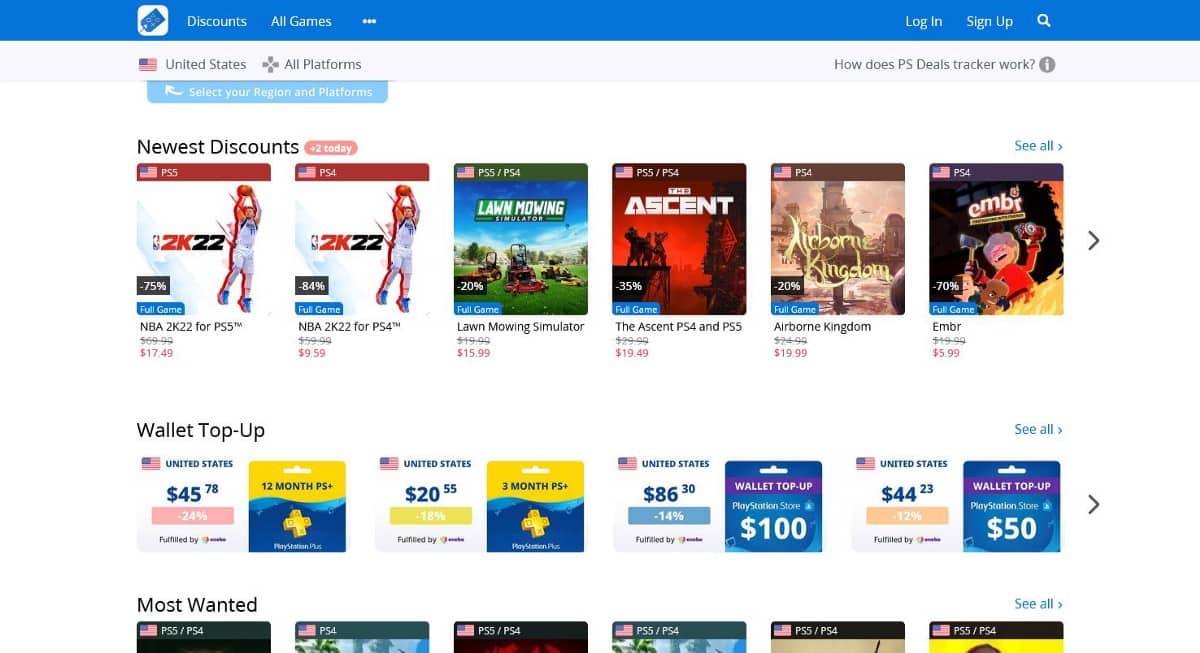Screen dimensions: 1200x653
Task: Click the +2 today badge
Action: 331,148
